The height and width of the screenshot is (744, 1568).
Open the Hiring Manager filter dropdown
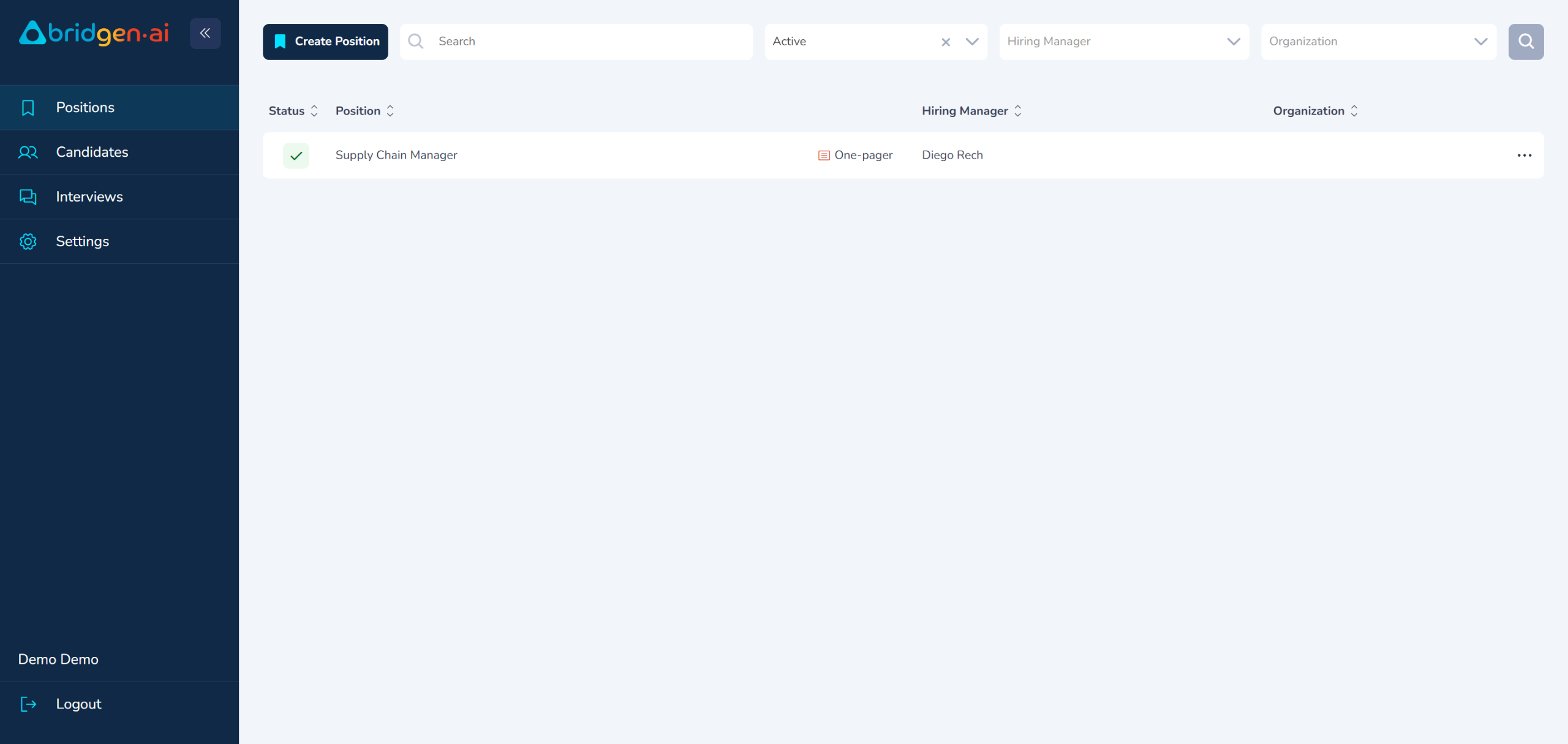1123,42
